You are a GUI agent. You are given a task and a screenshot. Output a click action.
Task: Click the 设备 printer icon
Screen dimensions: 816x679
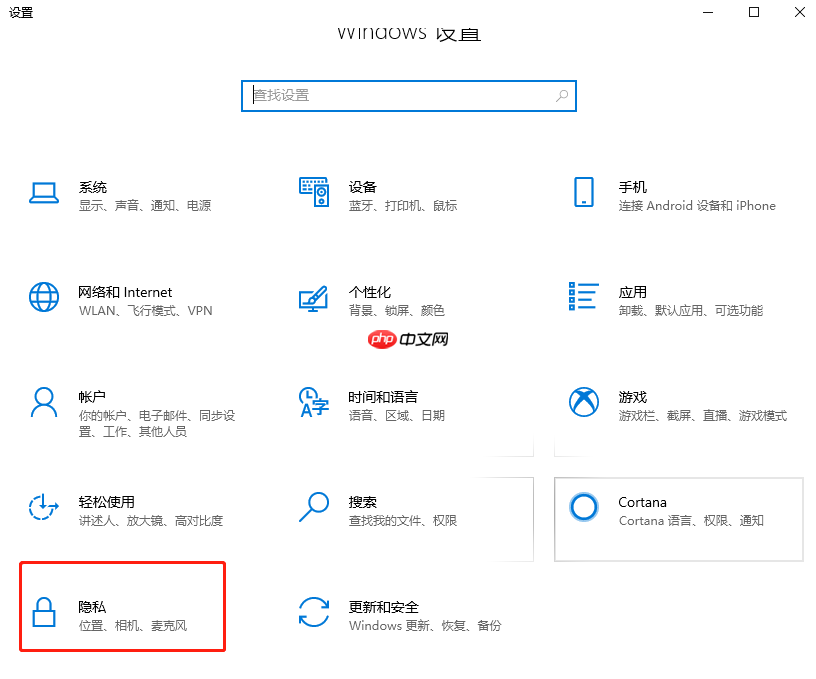314,193
